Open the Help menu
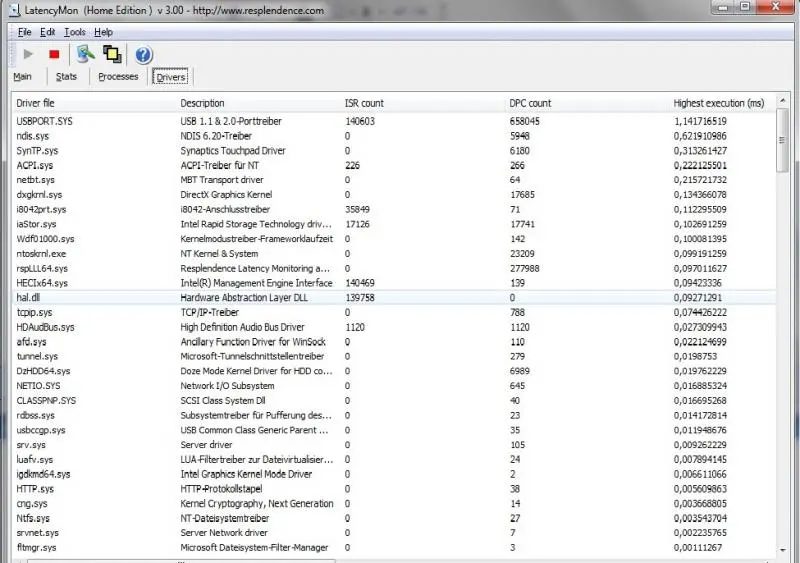 click(x=103, y=32)
